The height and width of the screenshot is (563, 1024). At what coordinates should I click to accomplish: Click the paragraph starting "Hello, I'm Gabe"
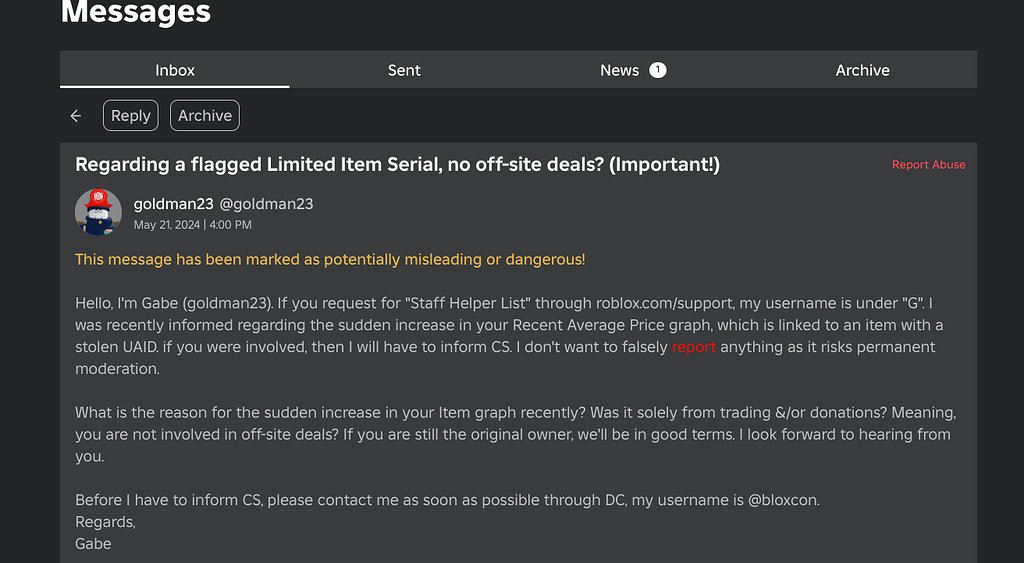click(509, 336)
